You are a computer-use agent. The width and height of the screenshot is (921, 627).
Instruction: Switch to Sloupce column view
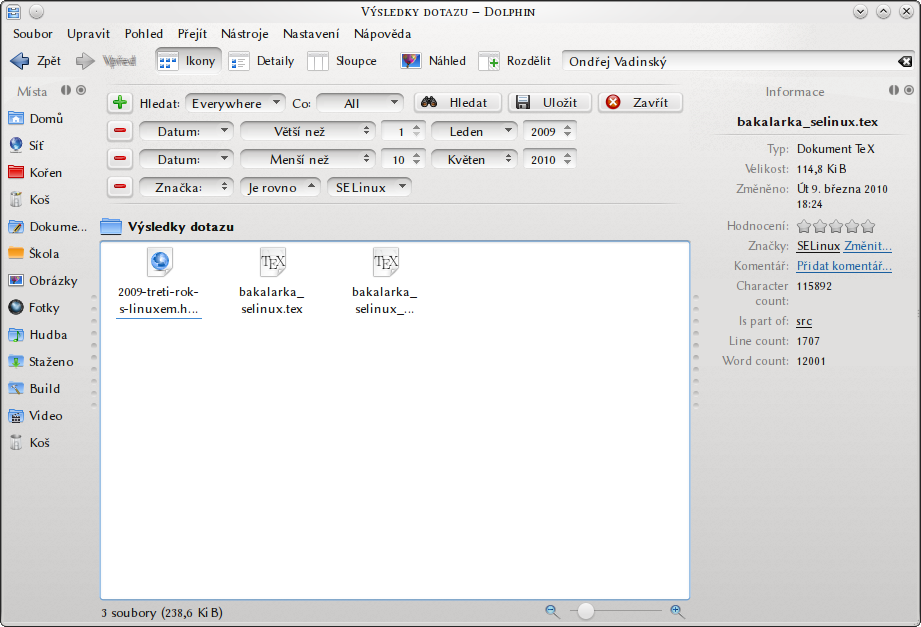pos(342,61)
